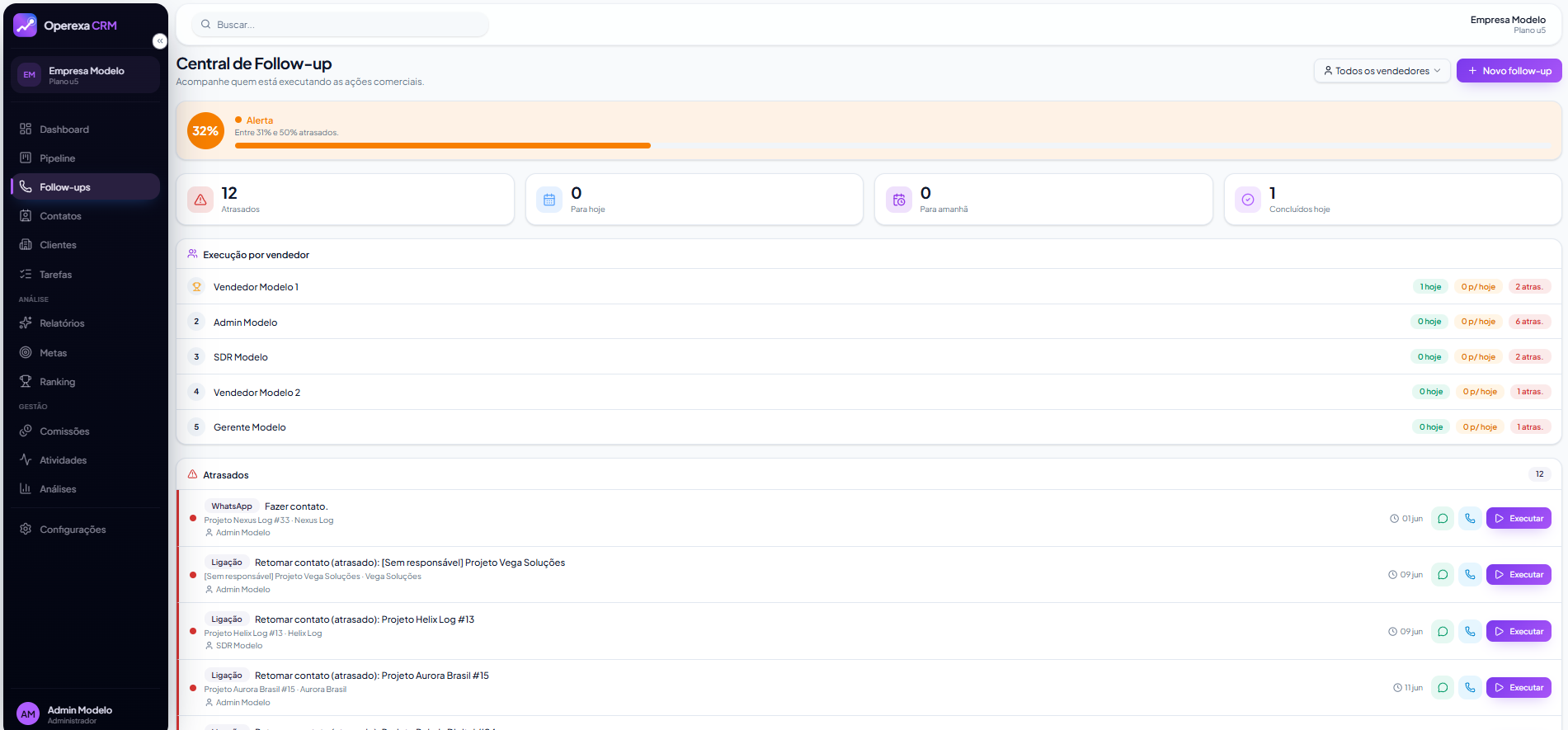The image size is (1568, 730).
Task: Click Executar on the Fazer contato task
Action: click(x=1519, y=519)
